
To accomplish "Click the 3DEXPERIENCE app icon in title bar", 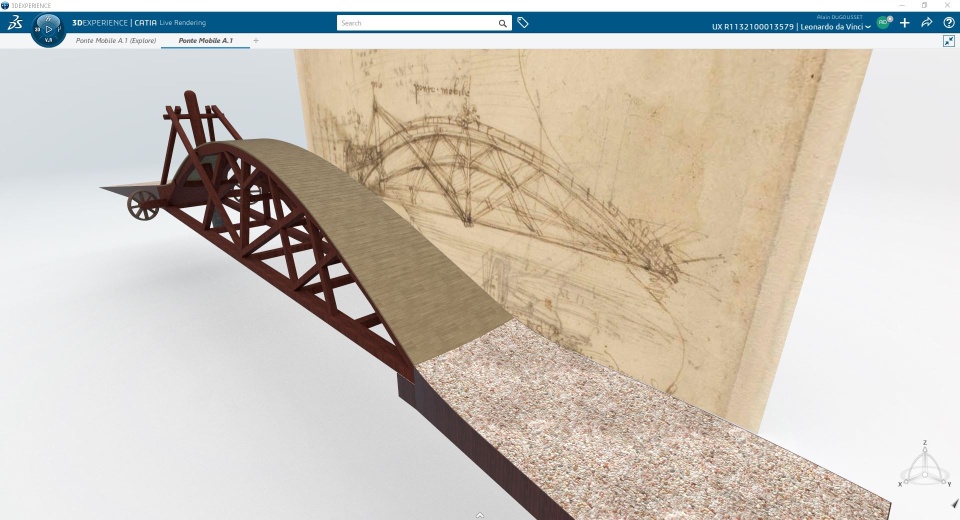I will point(6,6).
